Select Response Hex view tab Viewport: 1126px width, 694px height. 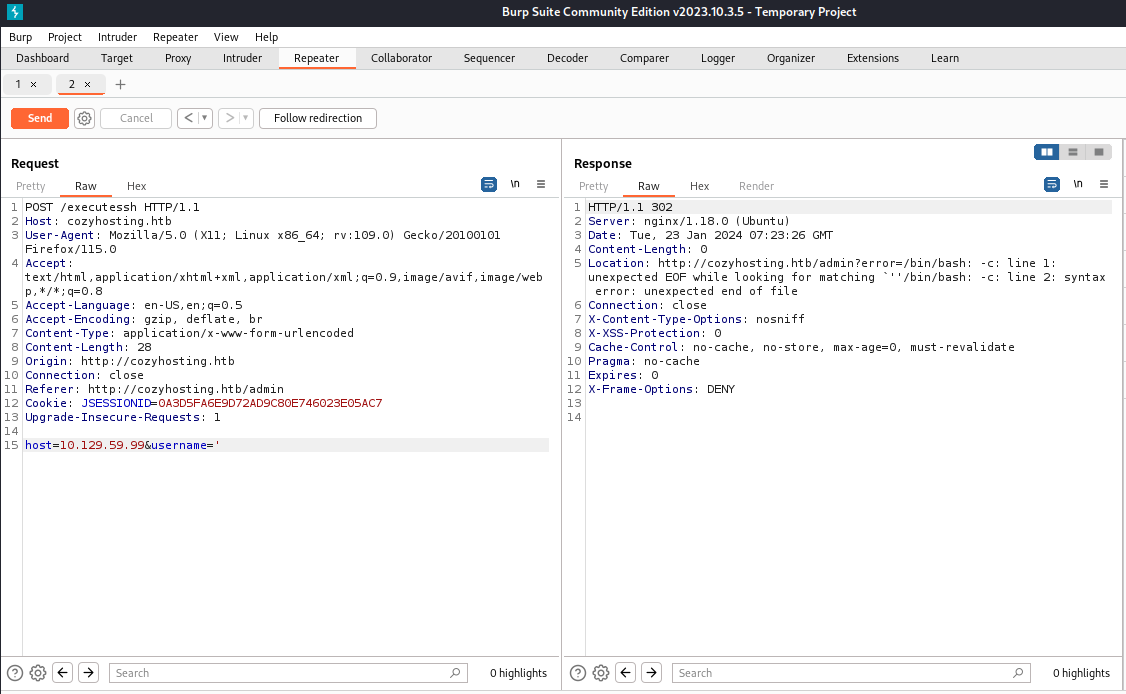click(x=699, y=186)
